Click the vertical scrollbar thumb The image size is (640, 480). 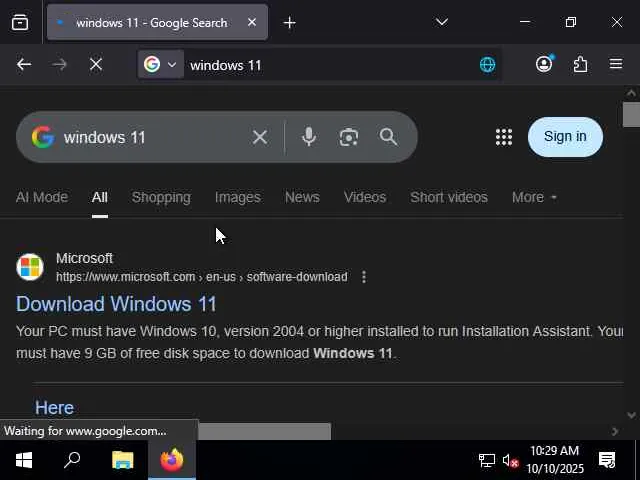[631, 115]
